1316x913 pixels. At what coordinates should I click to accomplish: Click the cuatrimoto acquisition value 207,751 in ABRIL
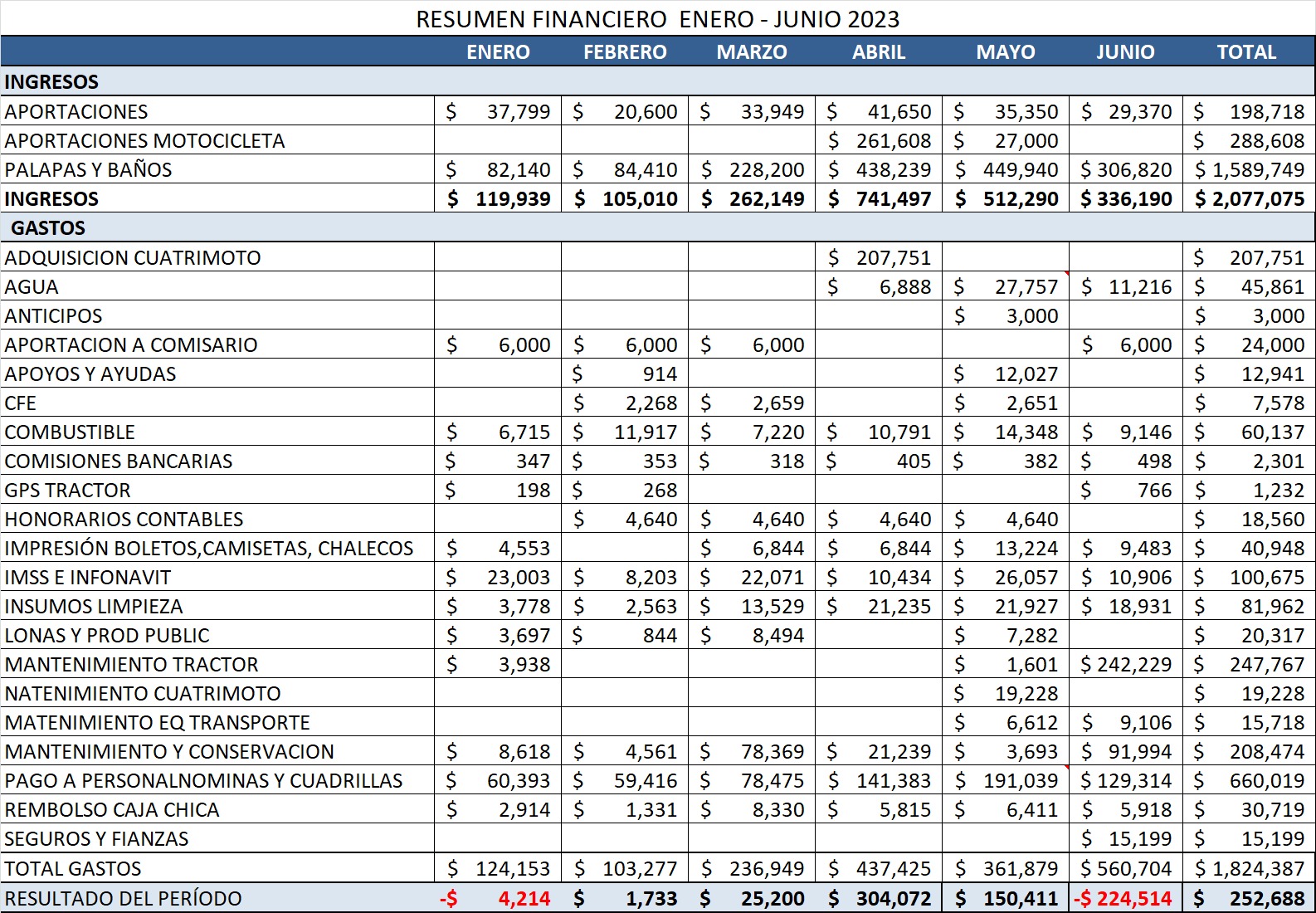pos(894,257)
